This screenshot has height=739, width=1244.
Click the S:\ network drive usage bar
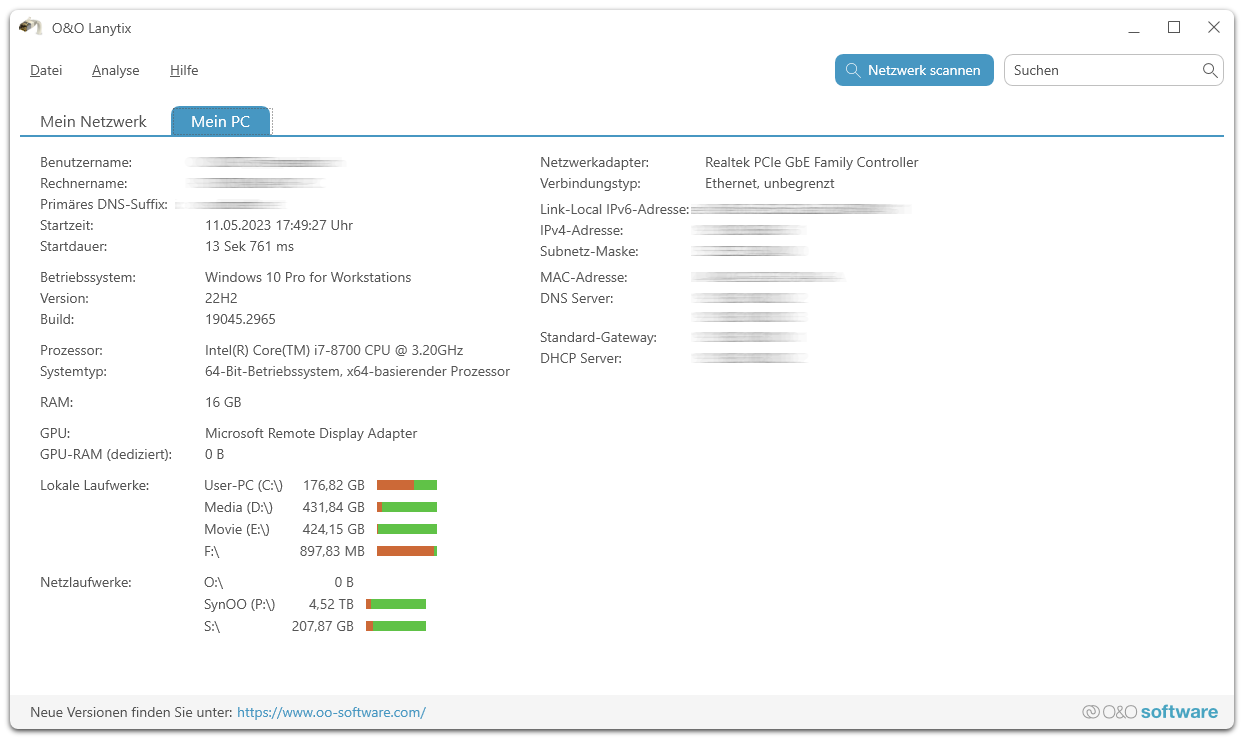click(396, 626)
